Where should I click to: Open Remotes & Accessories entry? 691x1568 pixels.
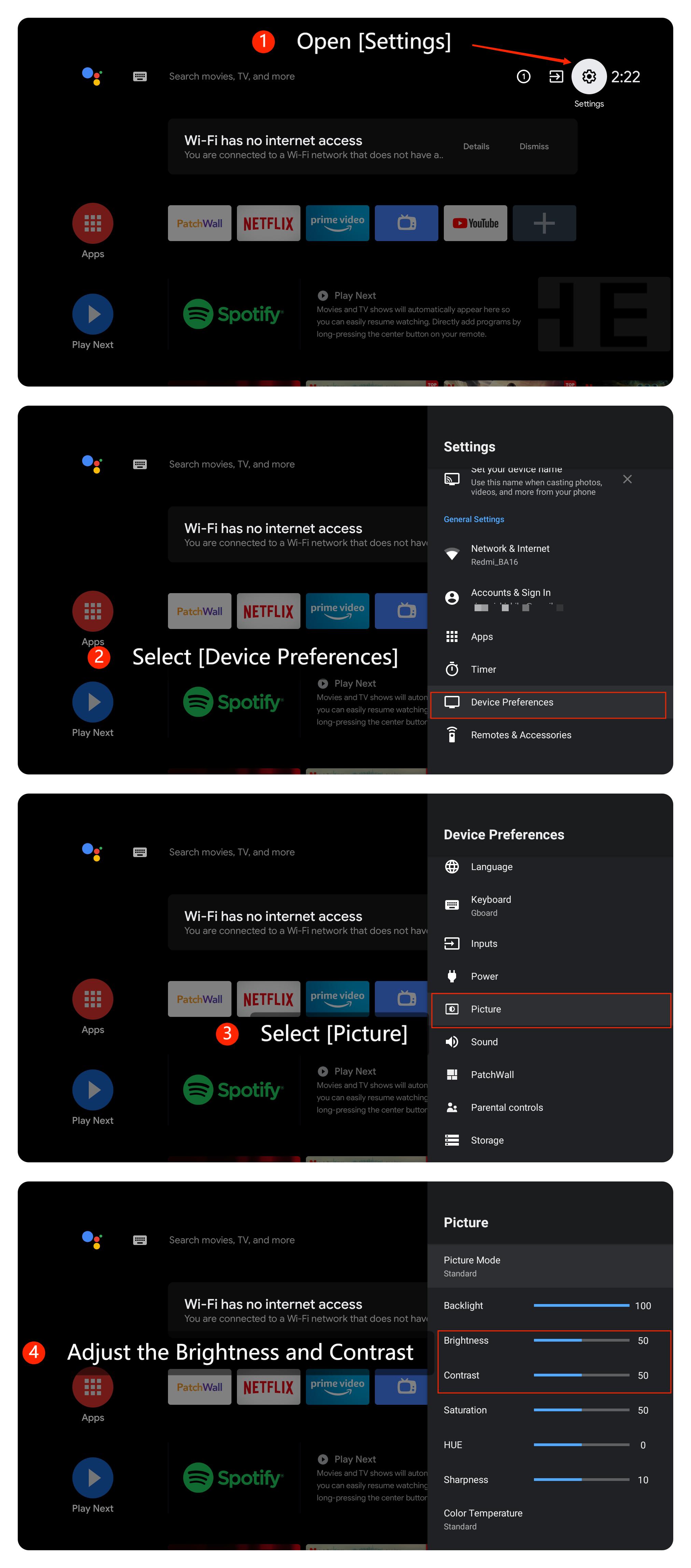coord(521,735)
